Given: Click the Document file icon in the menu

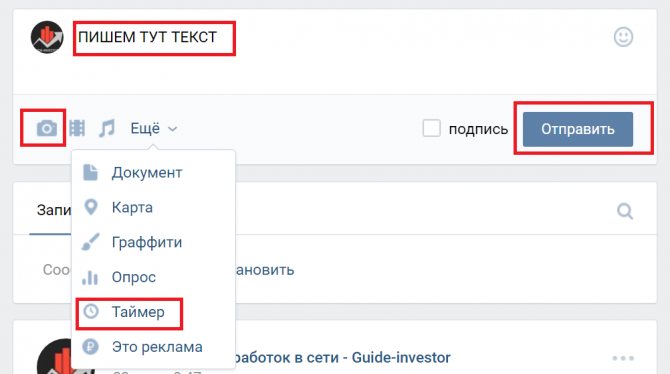Looking at the screenshot, I should [90, 173].
